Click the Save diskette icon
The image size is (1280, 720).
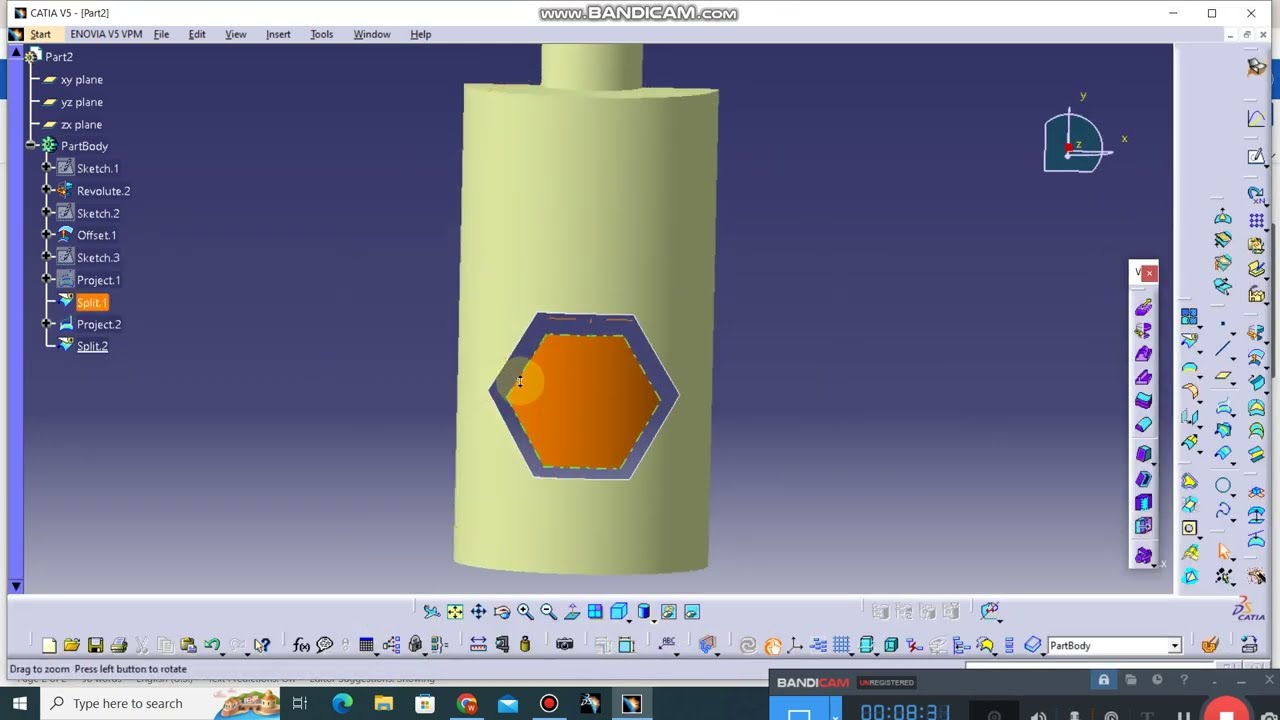(x=95, y=645)
